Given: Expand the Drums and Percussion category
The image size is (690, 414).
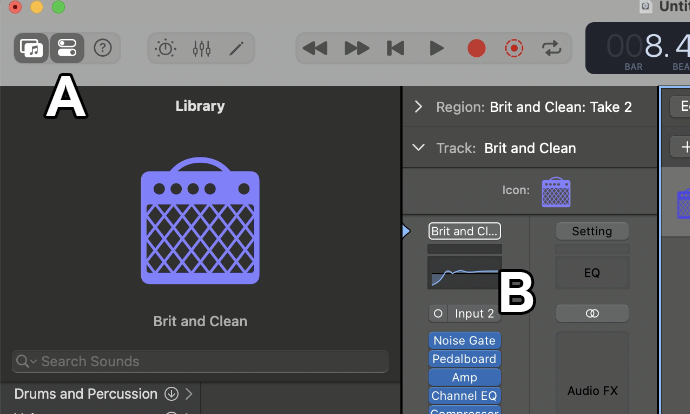Looking at the screenshot, I should pyautogui.click(x=189, y=394).
